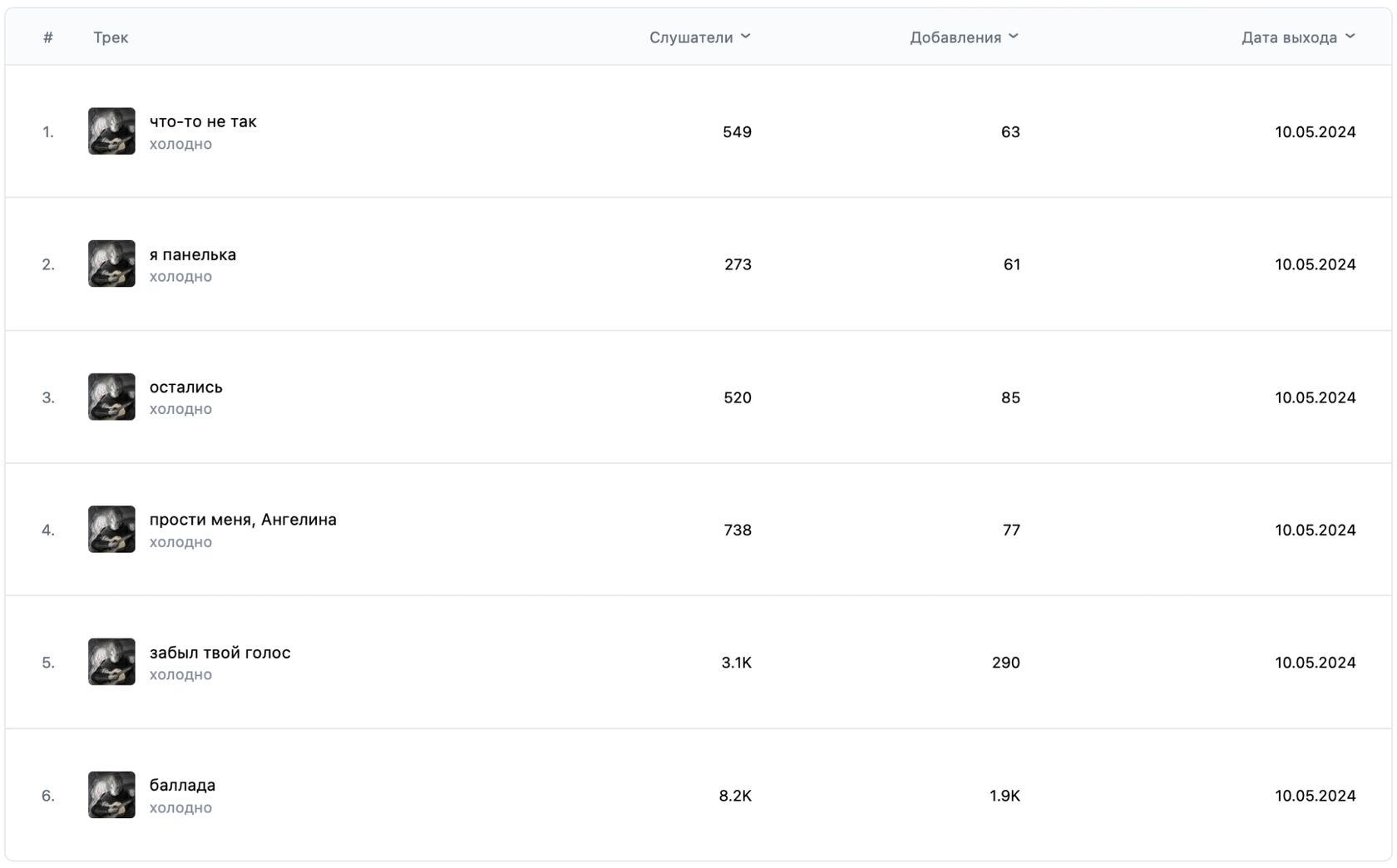This screenshot has width=1397, height=868.
Task: Expand the 'Добавления' sort dropdown arrow
Action: click(1014, 37)
